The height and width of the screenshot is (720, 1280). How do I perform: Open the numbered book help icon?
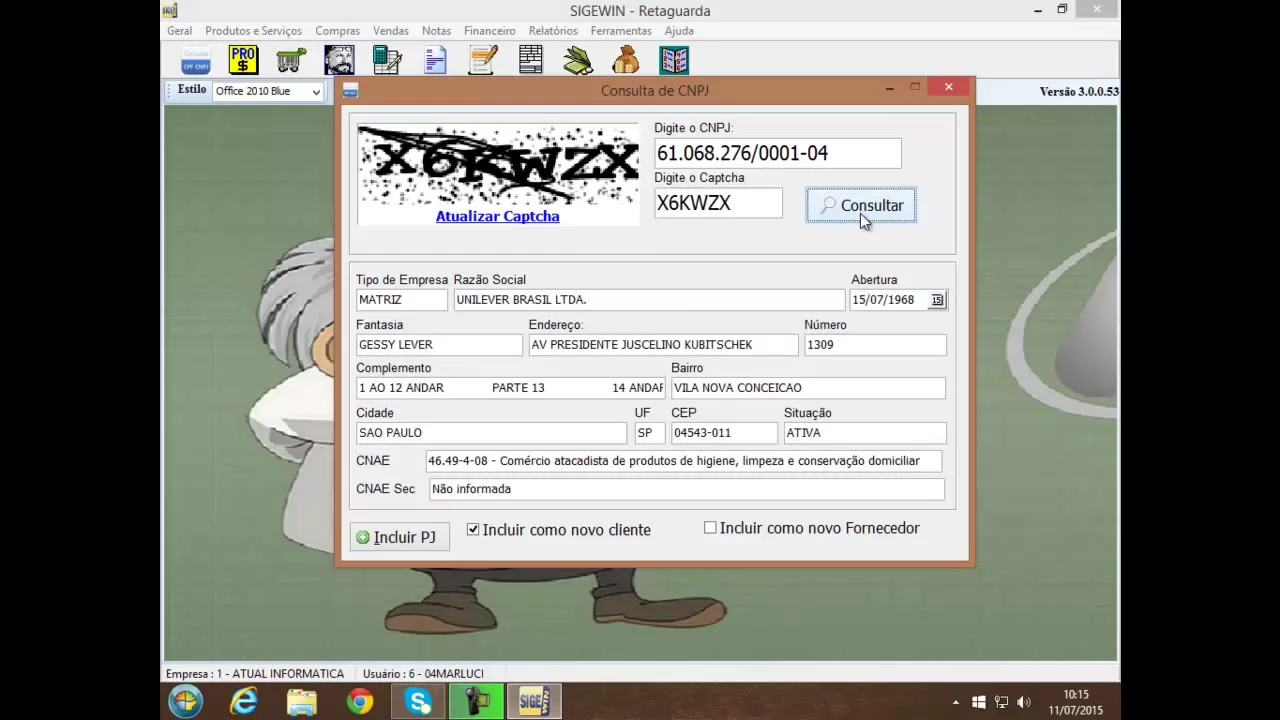point(674,60)
